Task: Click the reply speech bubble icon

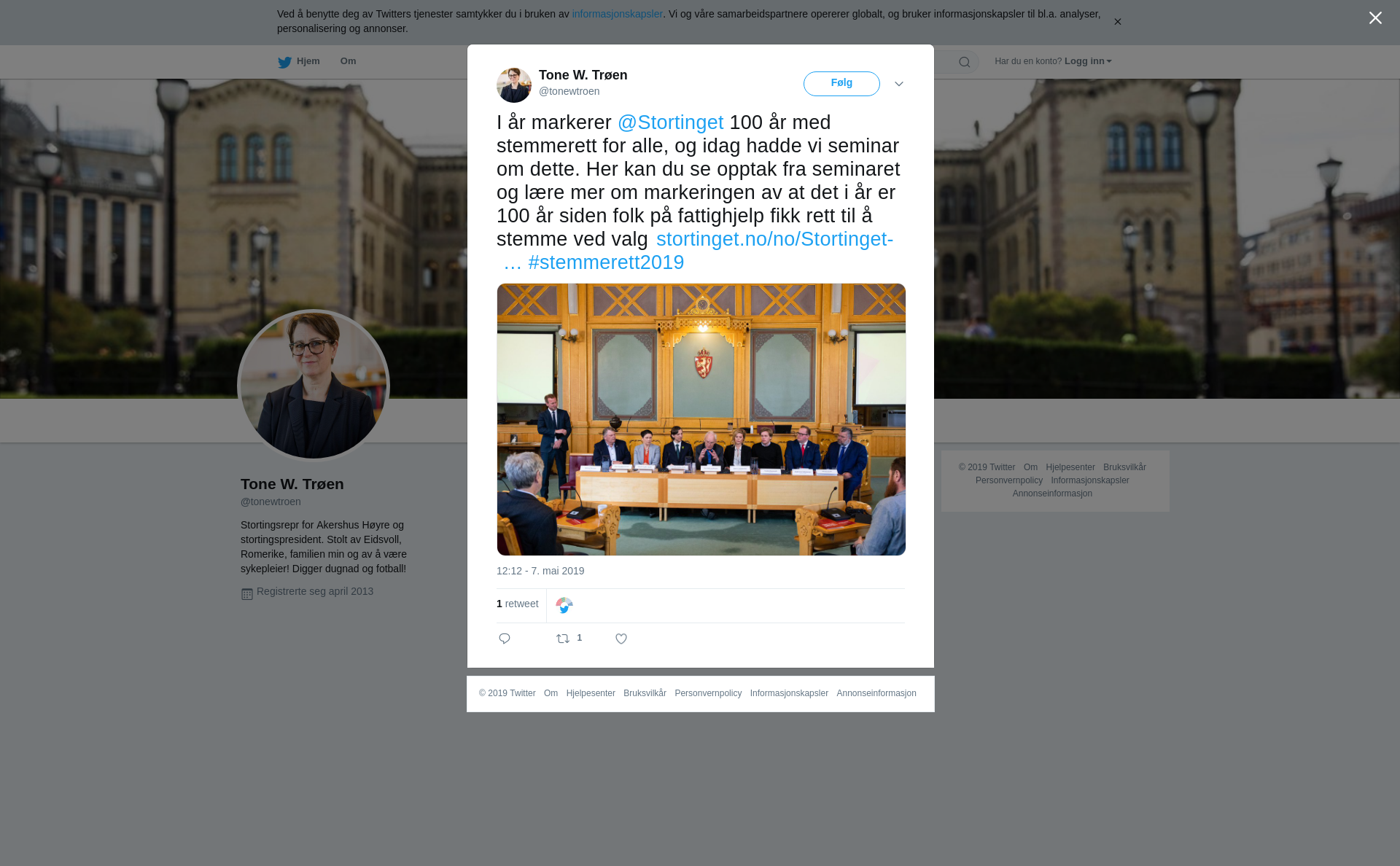Action: click(x=505, y=639)
